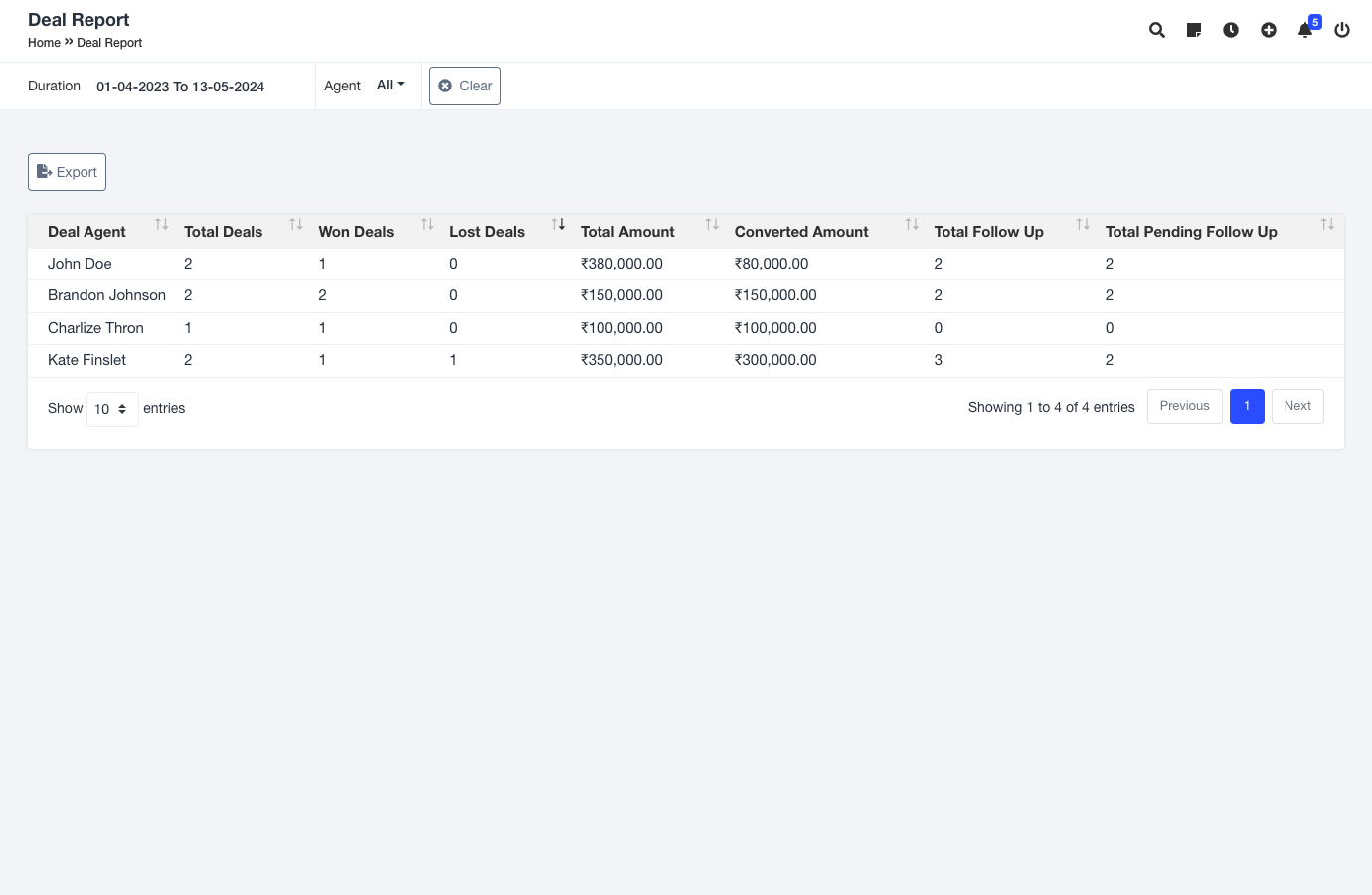Expand the Agent All dropdown

click(x=390, y=86)
